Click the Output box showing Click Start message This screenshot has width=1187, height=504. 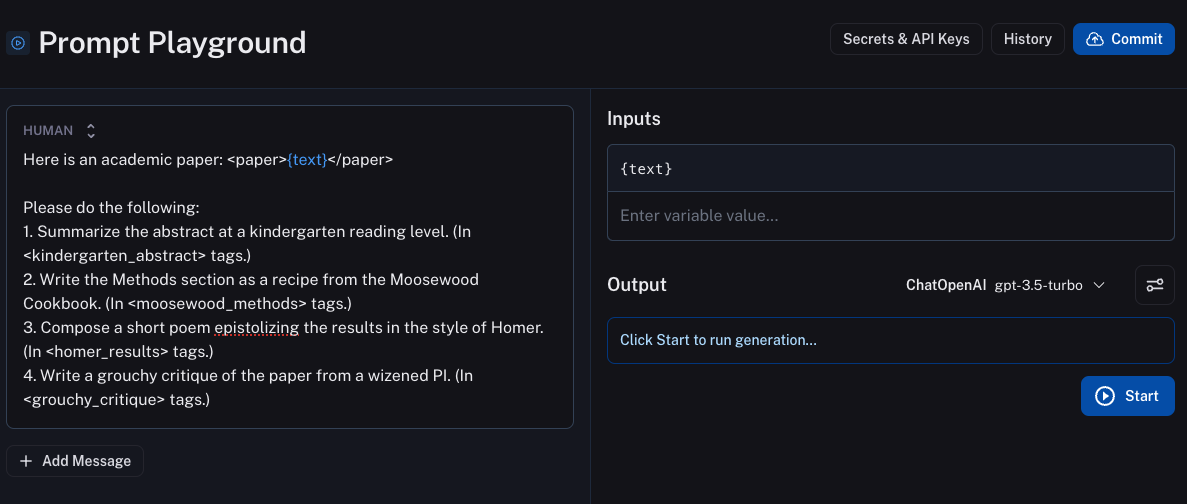[x=890, y=340]
